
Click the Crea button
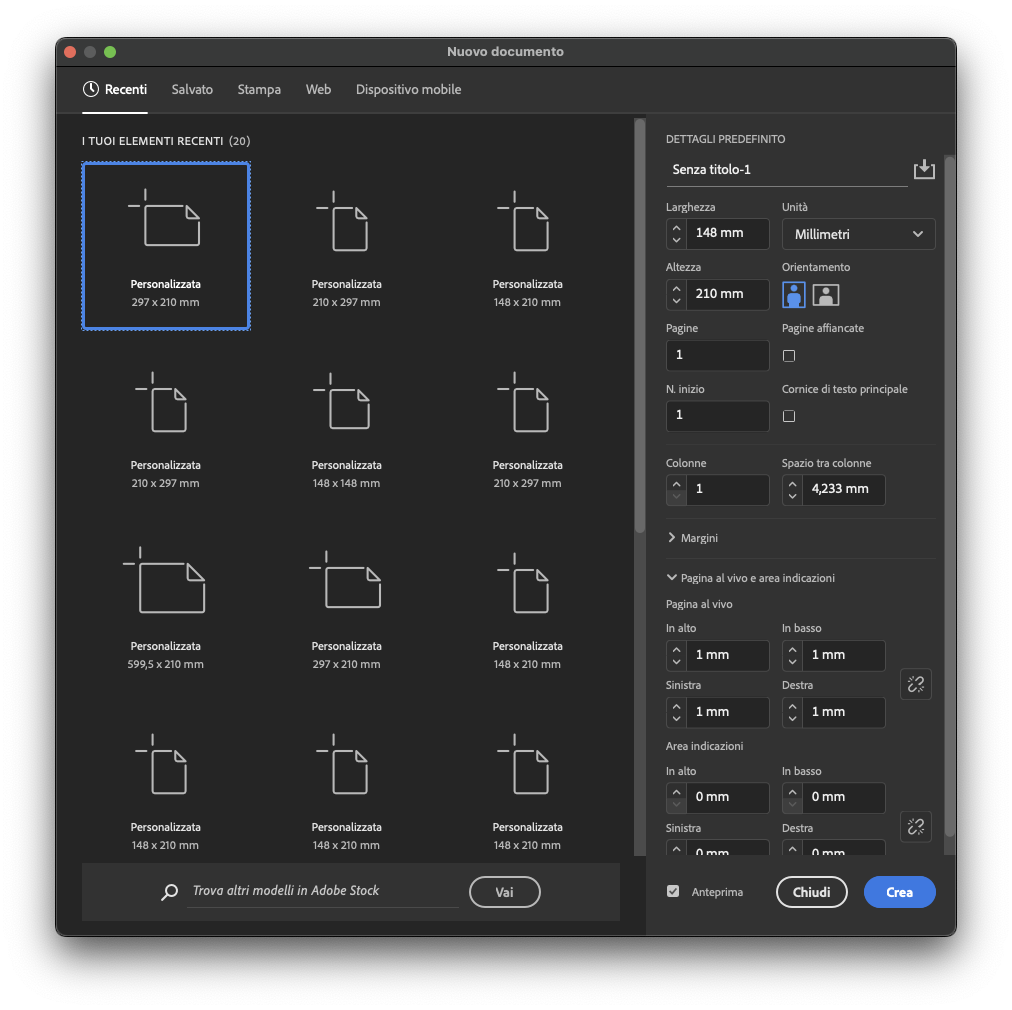[899, 892]
